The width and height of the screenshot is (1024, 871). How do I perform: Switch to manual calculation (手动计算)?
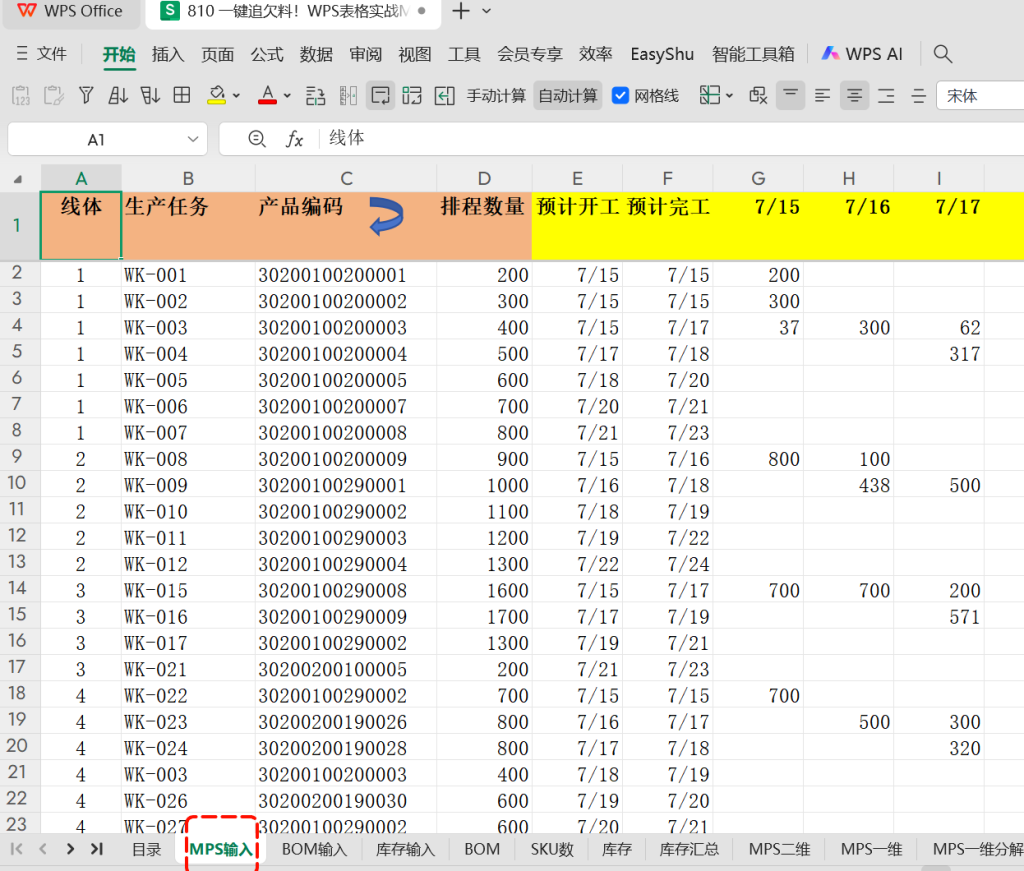pyautogui.click(x=496, y=96)
